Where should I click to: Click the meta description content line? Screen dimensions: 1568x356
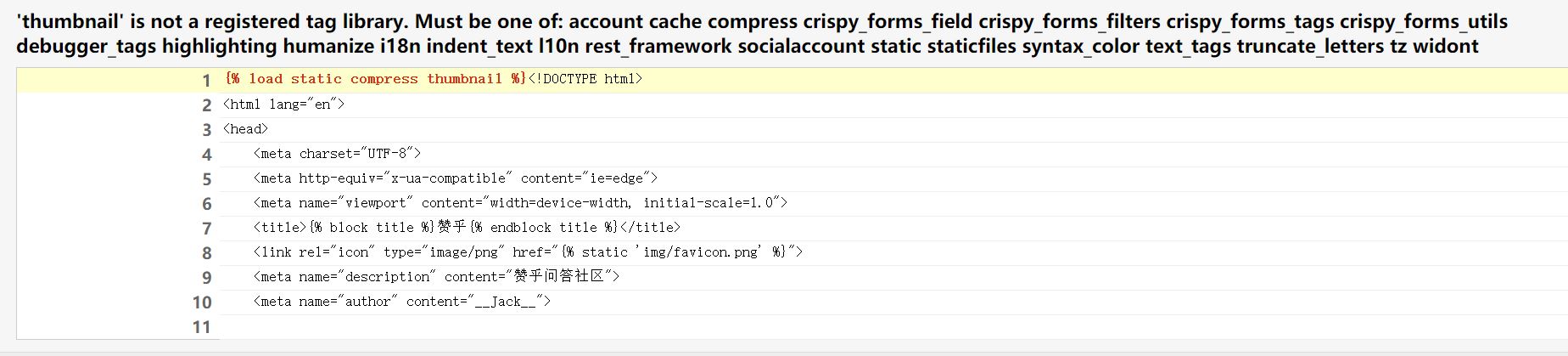436,277
